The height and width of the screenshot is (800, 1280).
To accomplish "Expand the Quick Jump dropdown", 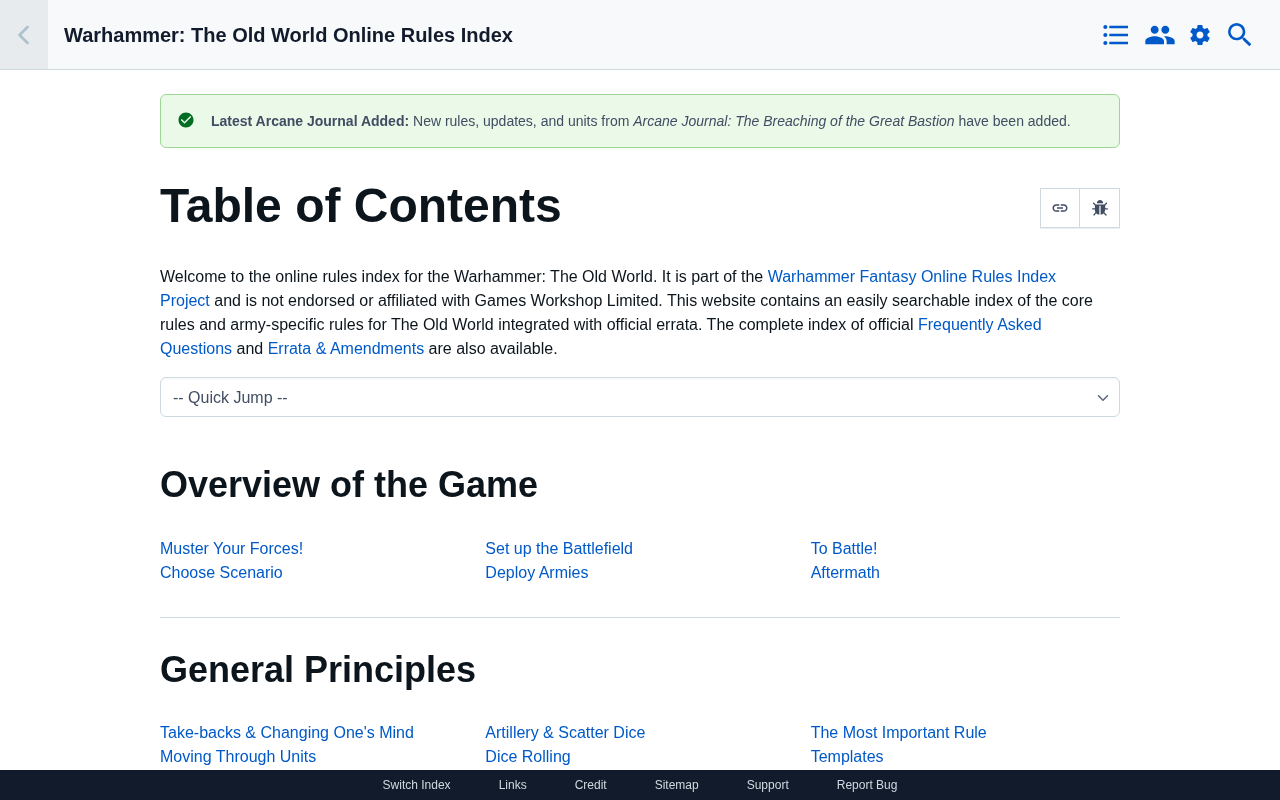I will 640,397.
